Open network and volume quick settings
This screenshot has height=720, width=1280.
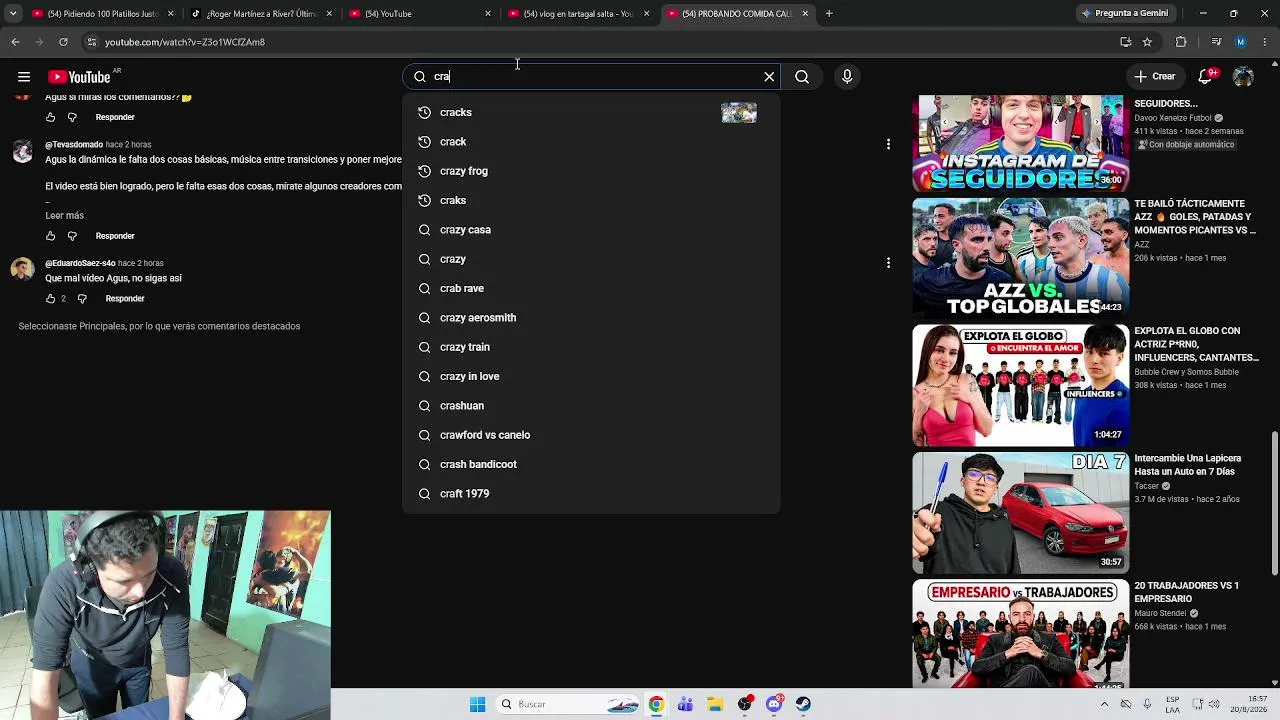pos(1206,704)
